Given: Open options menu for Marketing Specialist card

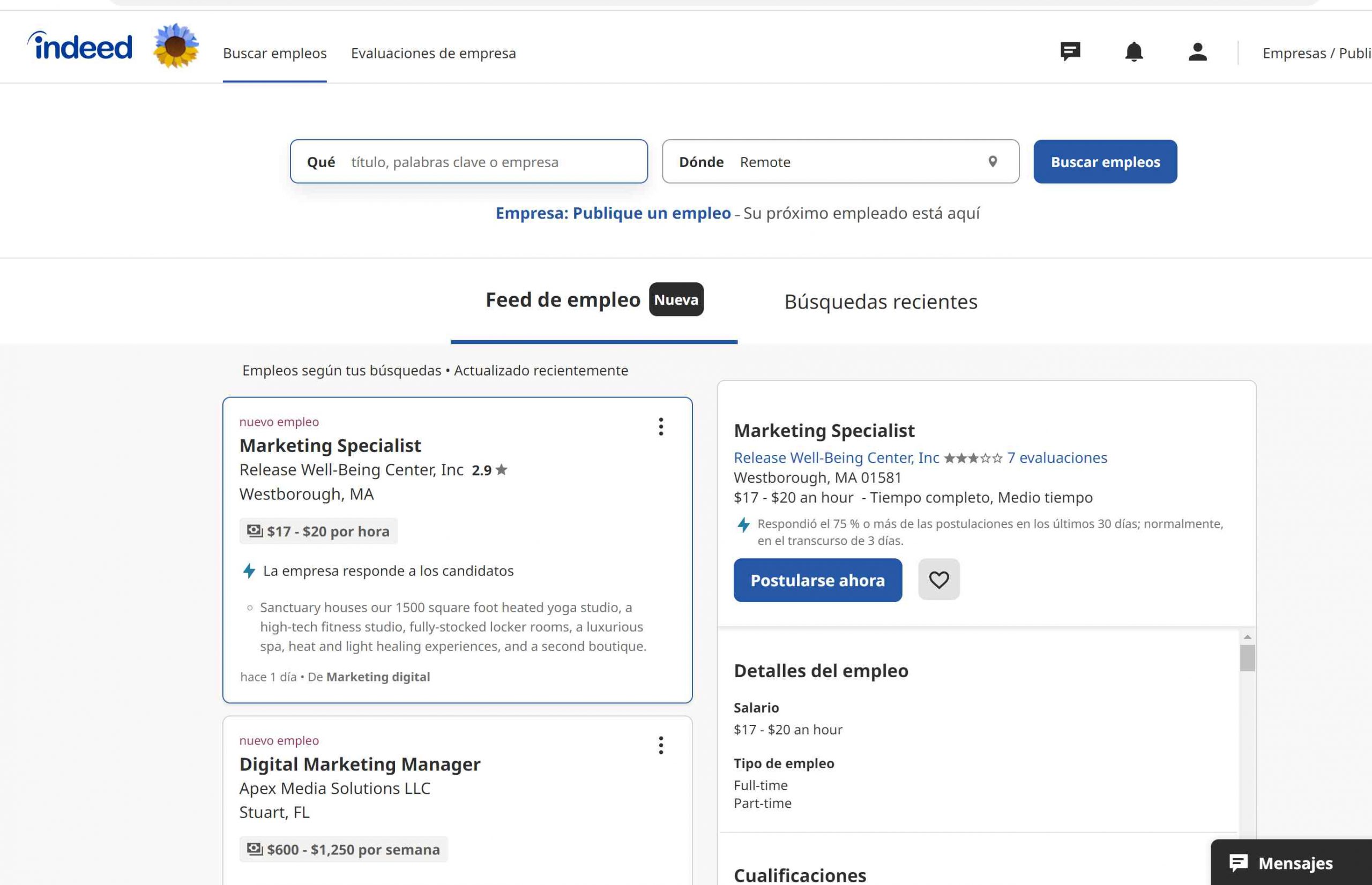Looking at the screenshot, I should [x=661, y=426].
